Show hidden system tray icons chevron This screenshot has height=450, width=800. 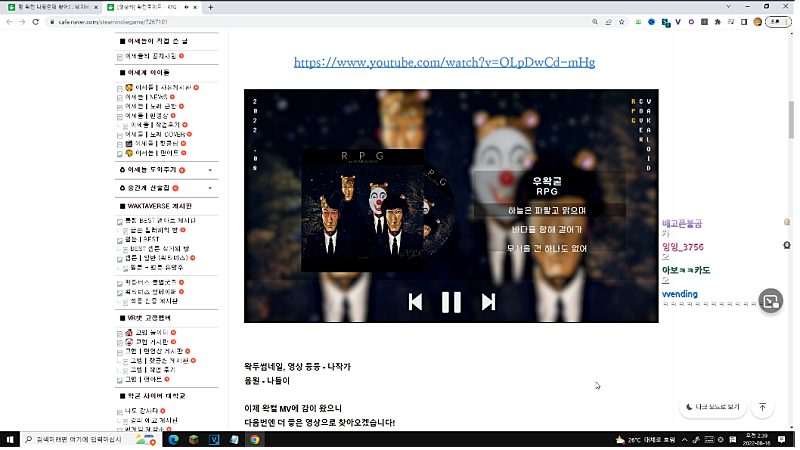[684, 439]
